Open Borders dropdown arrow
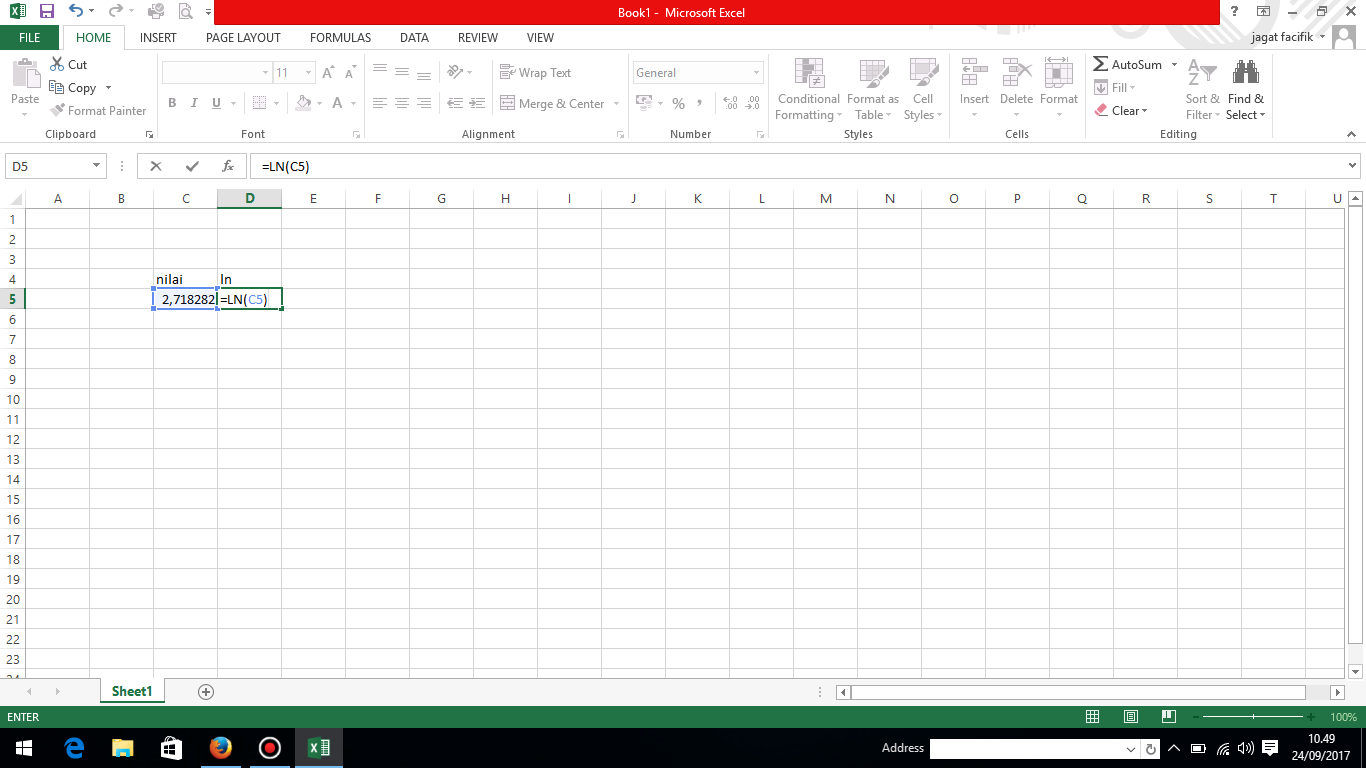Screen dimensions: 1366x768 click(277, 103)
